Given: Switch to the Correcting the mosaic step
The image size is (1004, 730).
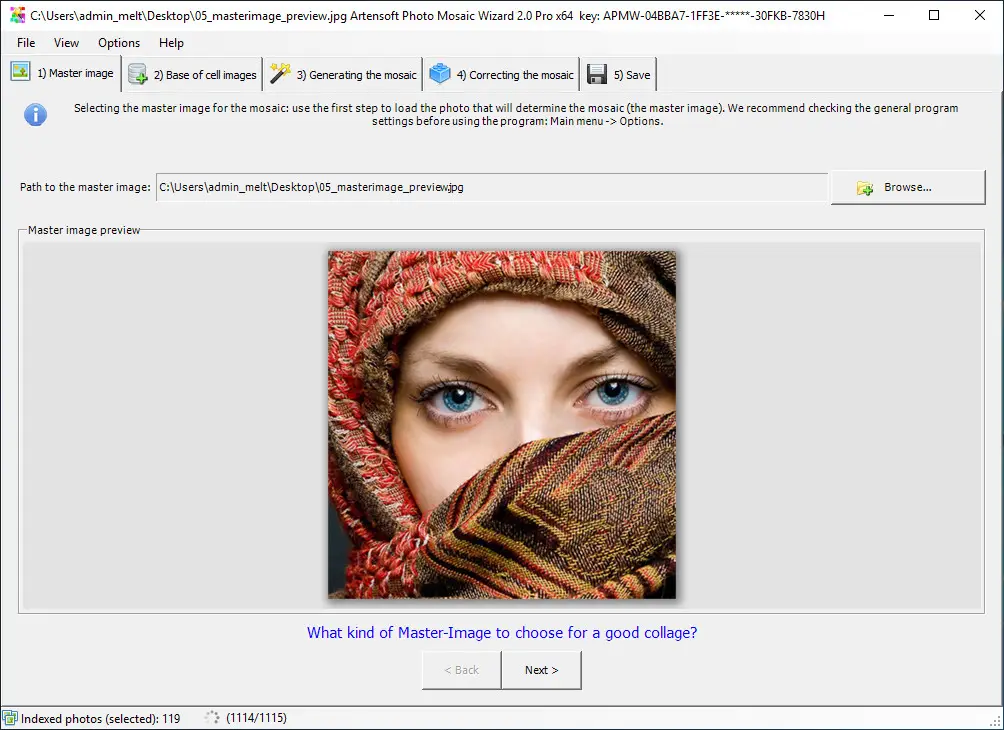Looking at the screenshot, I should [500, 73].
